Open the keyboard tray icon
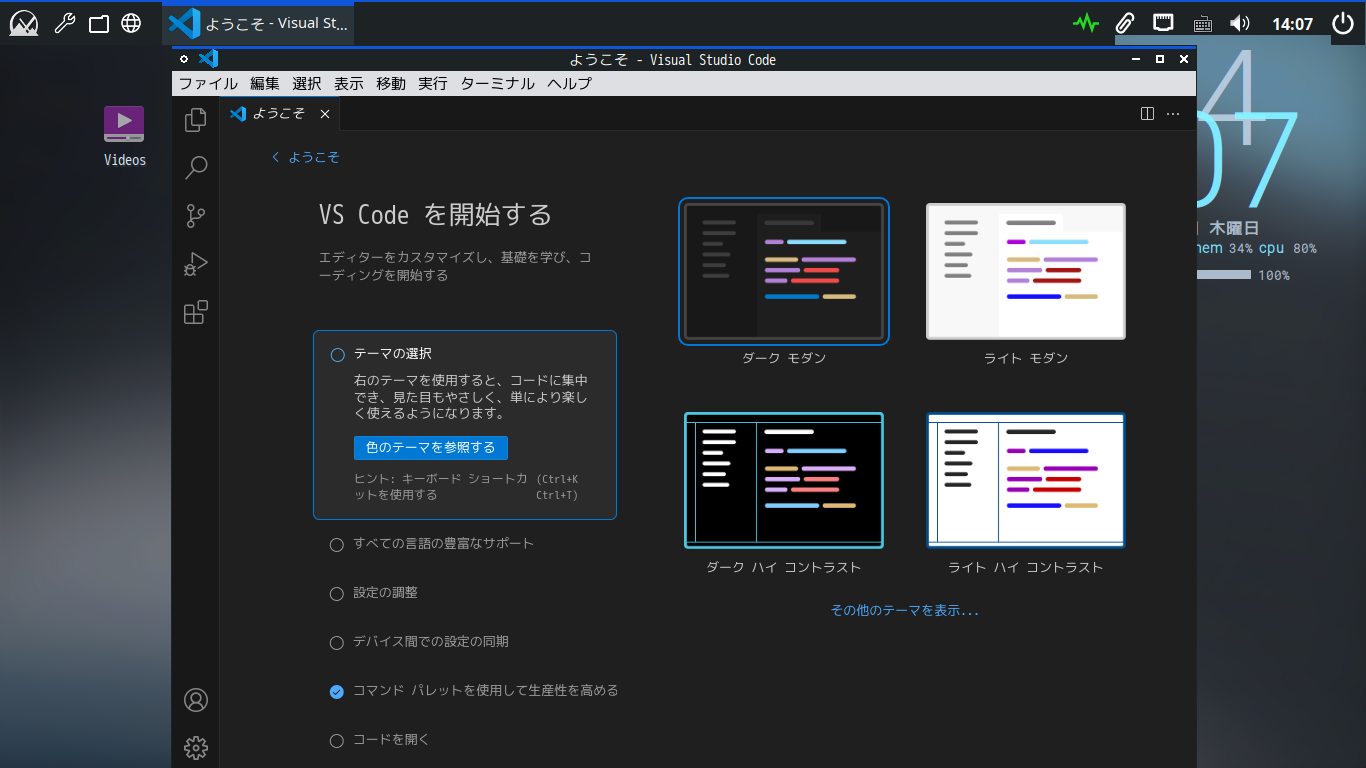The image size is (1366, 768). (1203, 23)
